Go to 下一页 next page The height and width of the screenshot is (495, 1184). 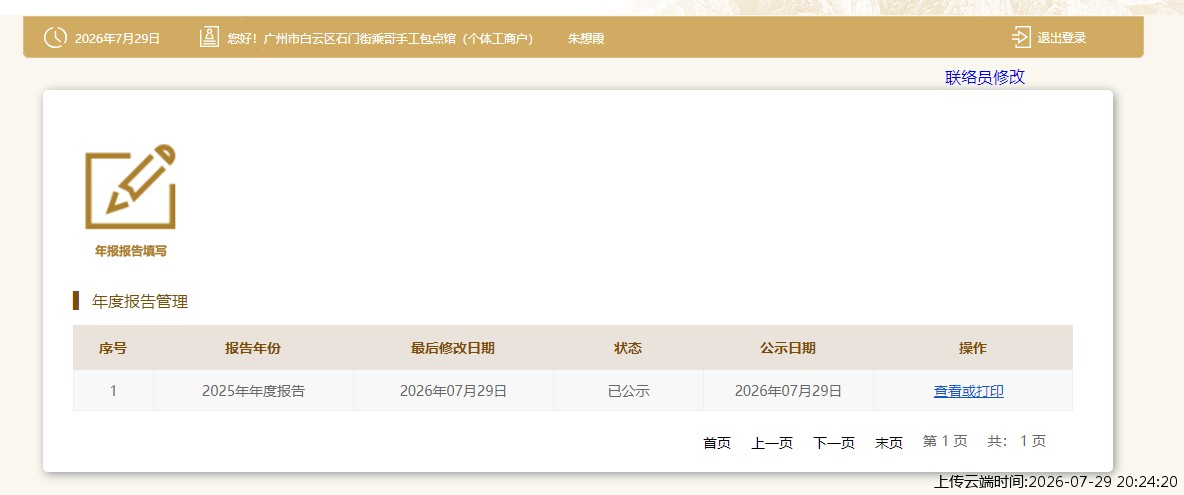pyautogui.click(x=834, y=443)
